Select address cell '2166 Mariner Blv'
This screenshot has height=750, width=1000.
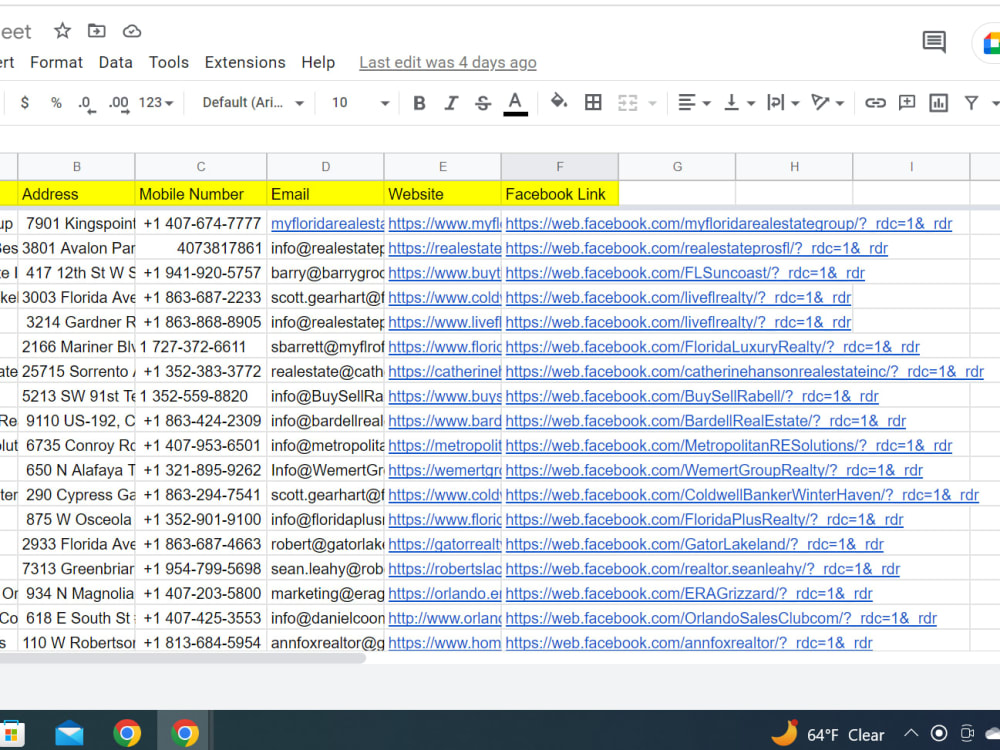77,347
